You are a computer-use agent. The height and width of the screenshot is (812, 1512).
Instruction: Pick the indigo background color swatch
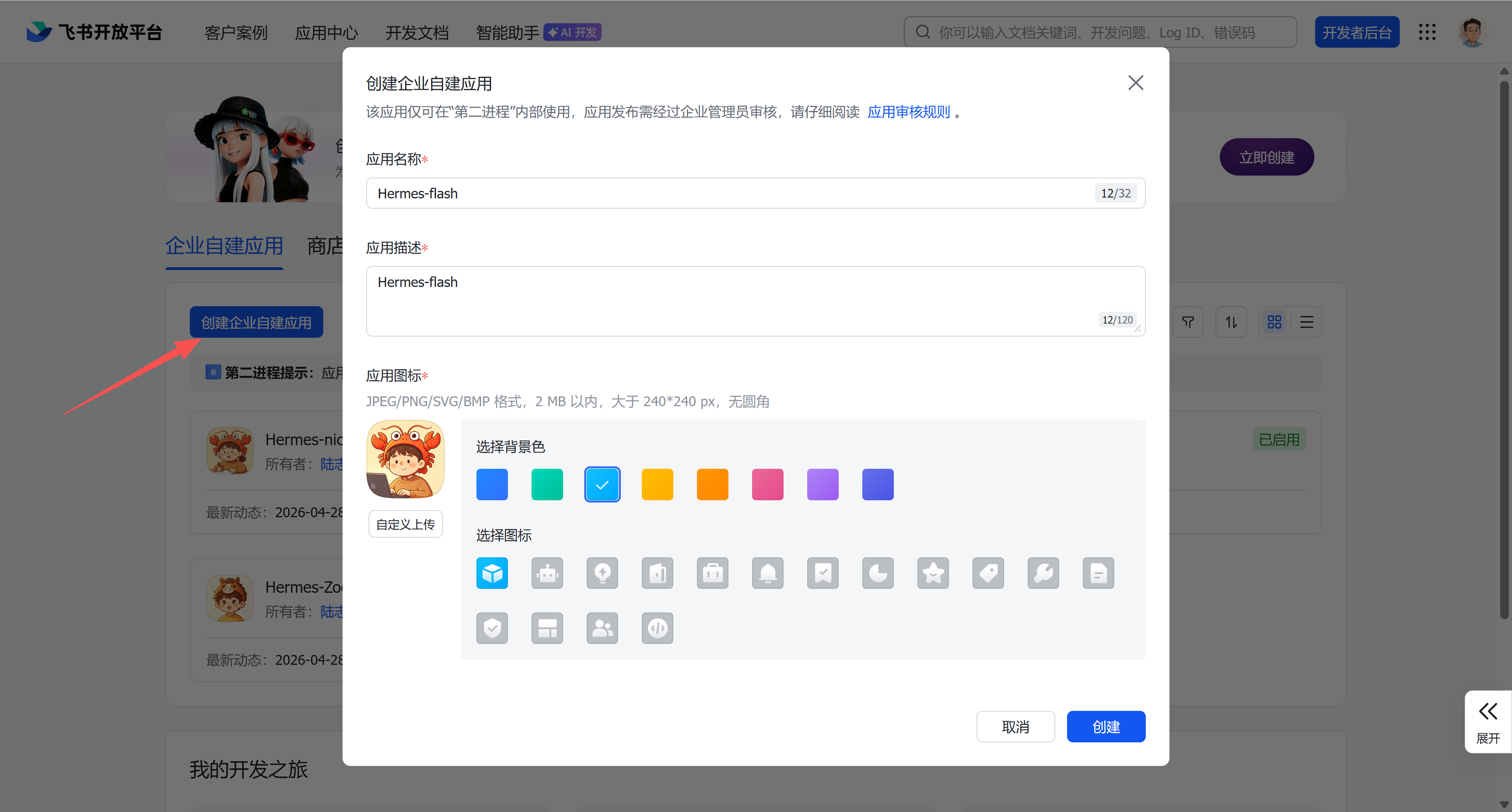coord(878,485)
